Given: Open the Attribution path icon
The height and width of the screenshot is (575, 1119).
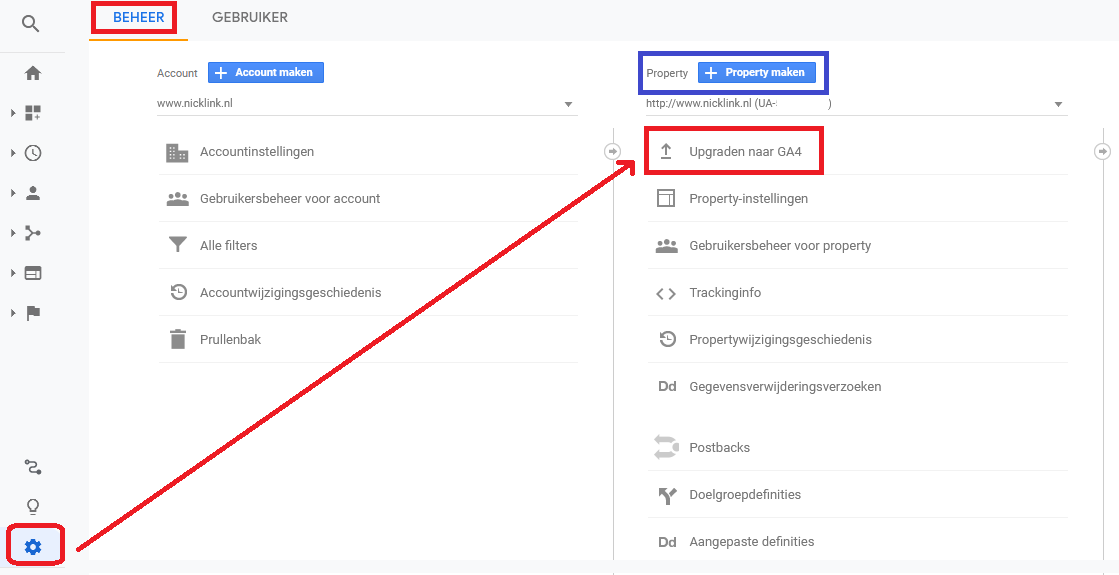Looking at the screenshot, I should [33, 467].
